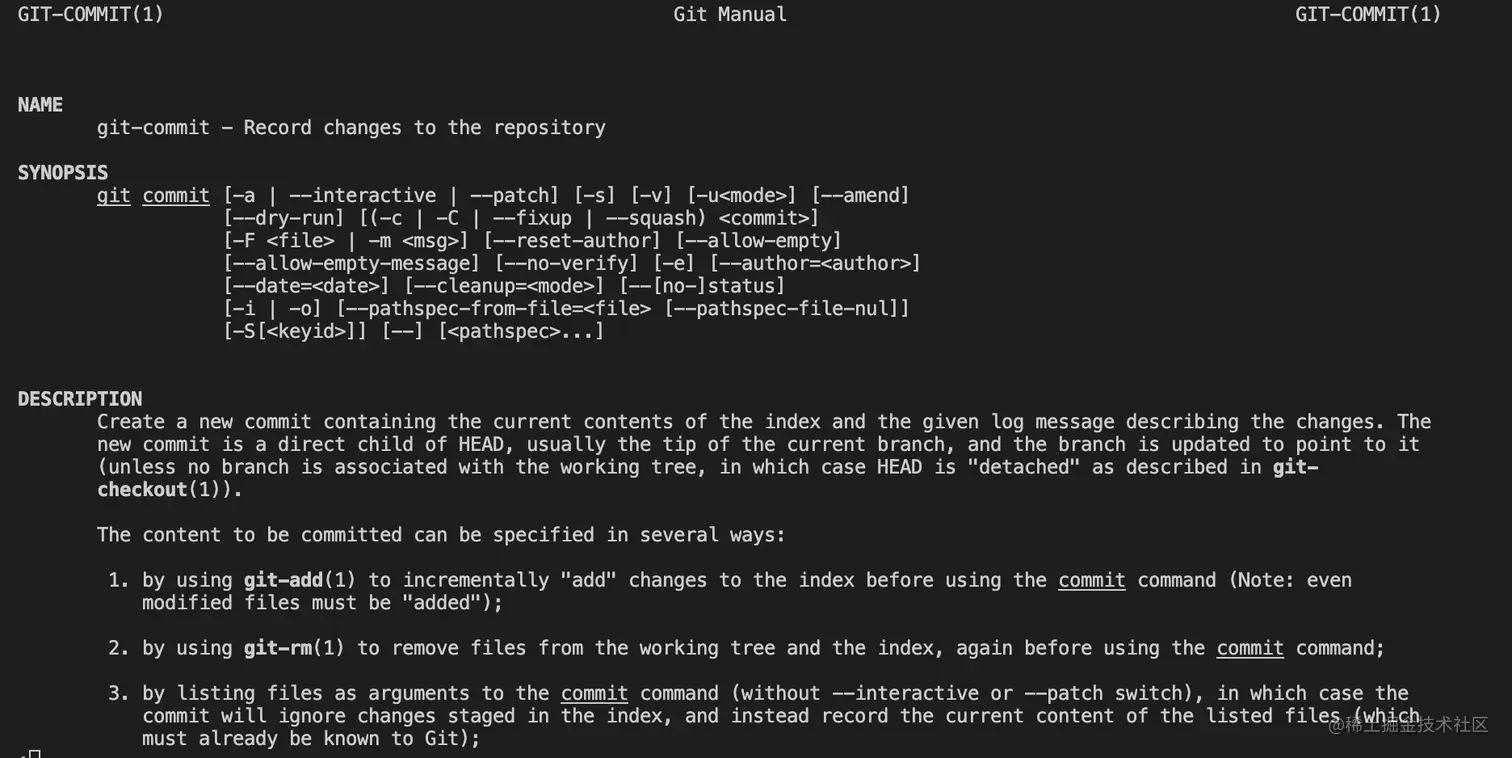Click the DESCRIPTION section heading

pyautogui.click(x=80, y=399)
